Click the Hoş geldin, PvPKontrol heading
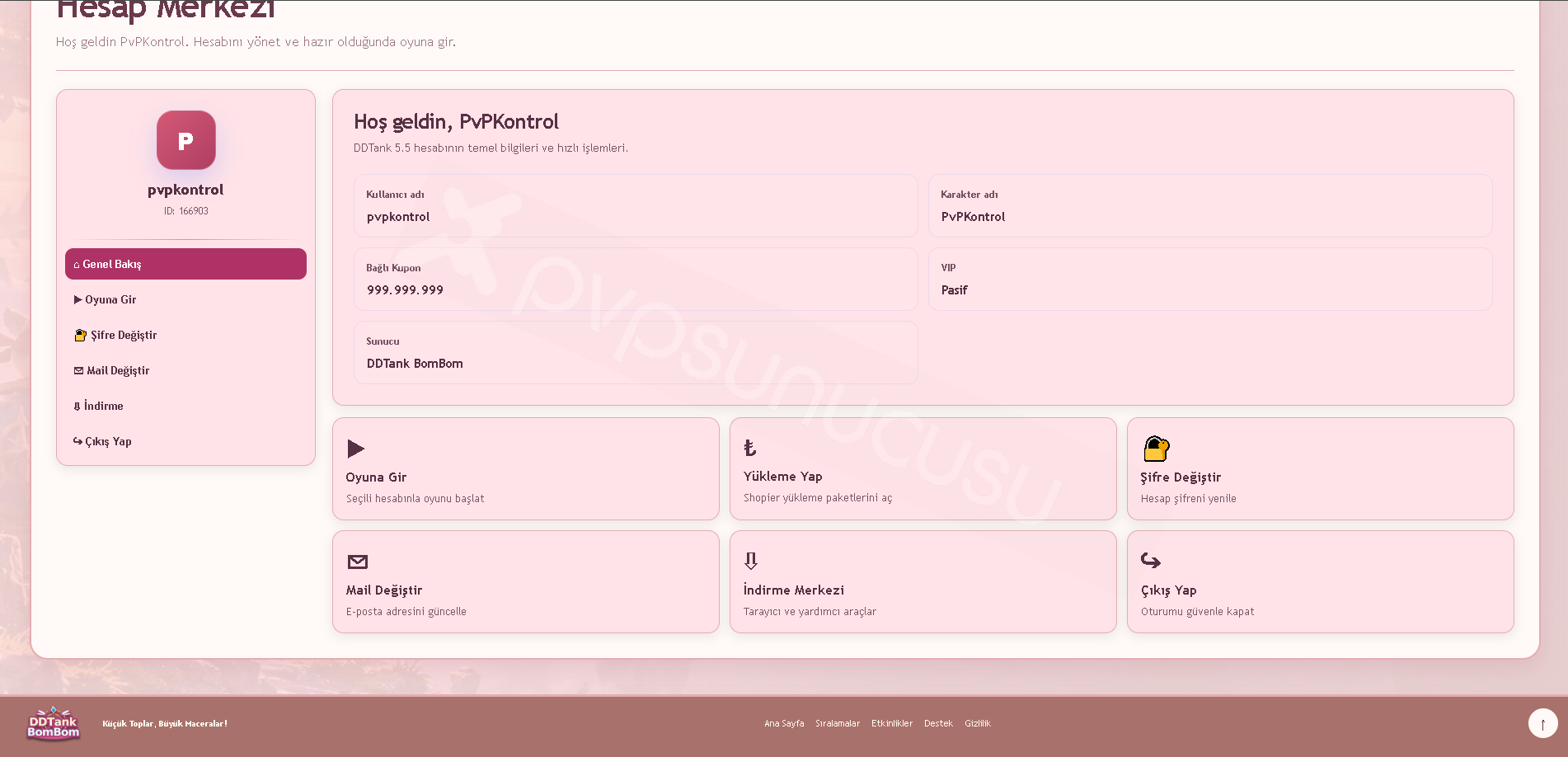Screen dimensions: 1568x757 pos(456,122)
